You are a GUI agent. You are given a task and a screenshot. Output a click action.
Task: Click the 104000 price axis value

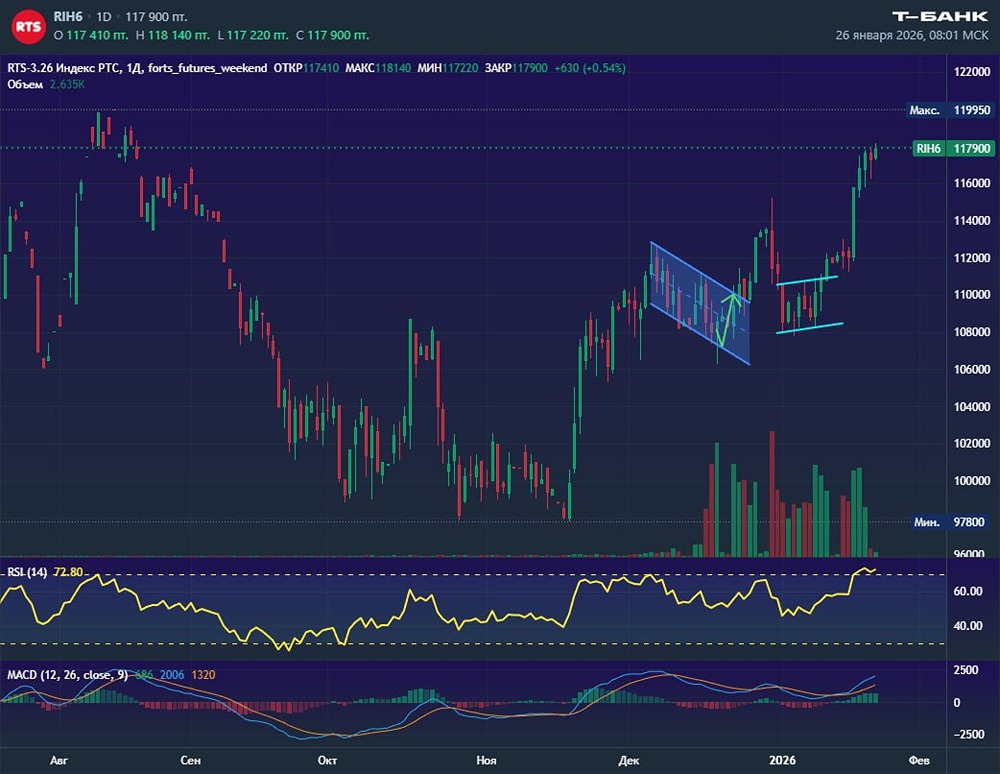click(x=972, y=406)
